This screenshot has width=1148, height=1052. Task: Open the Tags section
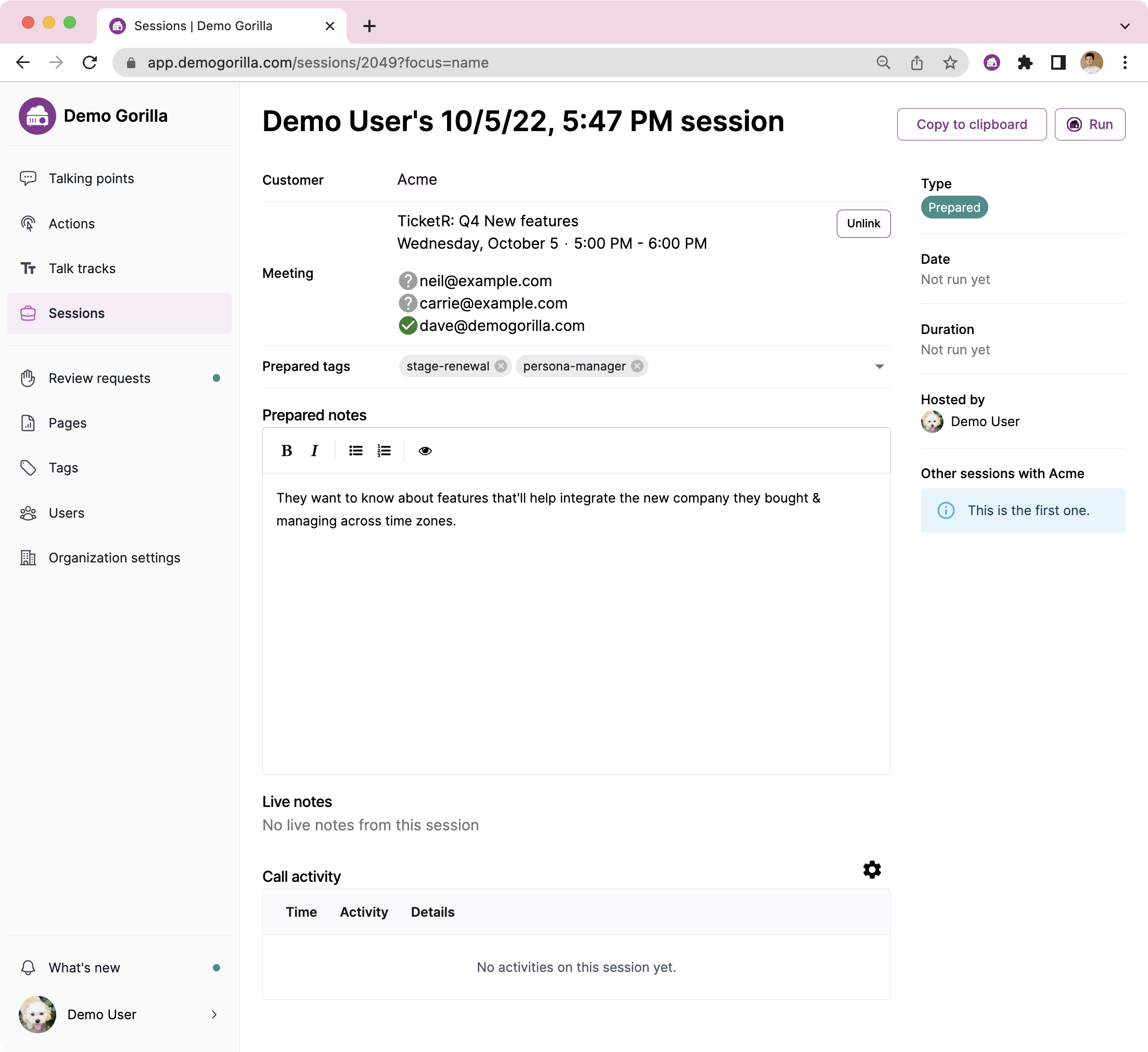click(62, 467)
